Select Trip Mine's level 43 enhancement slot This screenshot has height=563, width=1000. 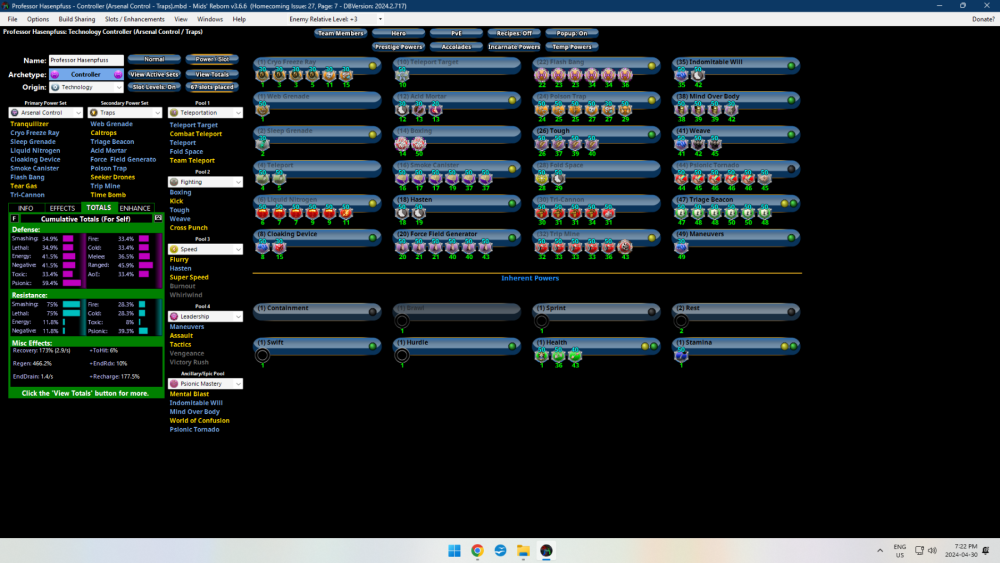click(625, 247)
